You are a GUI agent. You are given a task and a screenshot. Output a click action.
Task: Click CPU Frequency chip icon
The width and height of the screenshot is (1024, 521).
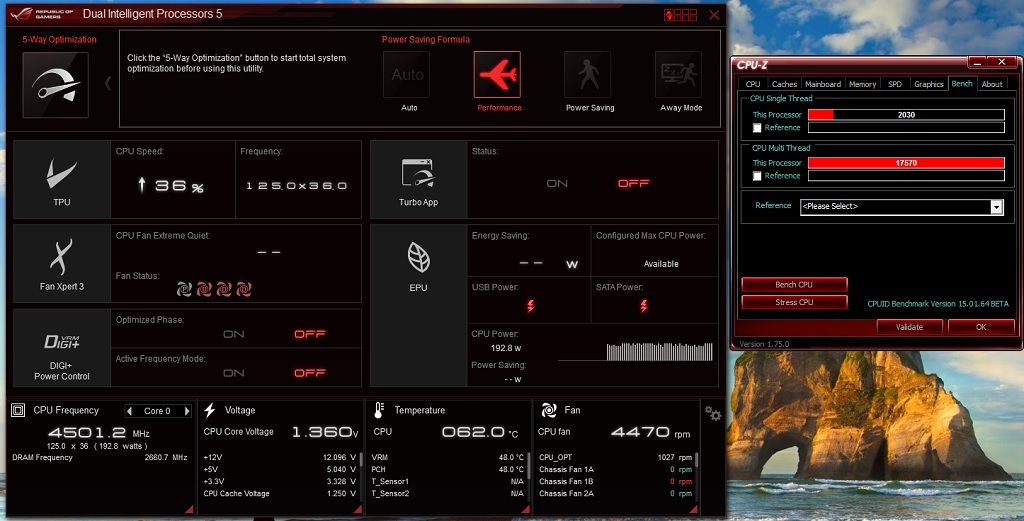pos(18,410)
